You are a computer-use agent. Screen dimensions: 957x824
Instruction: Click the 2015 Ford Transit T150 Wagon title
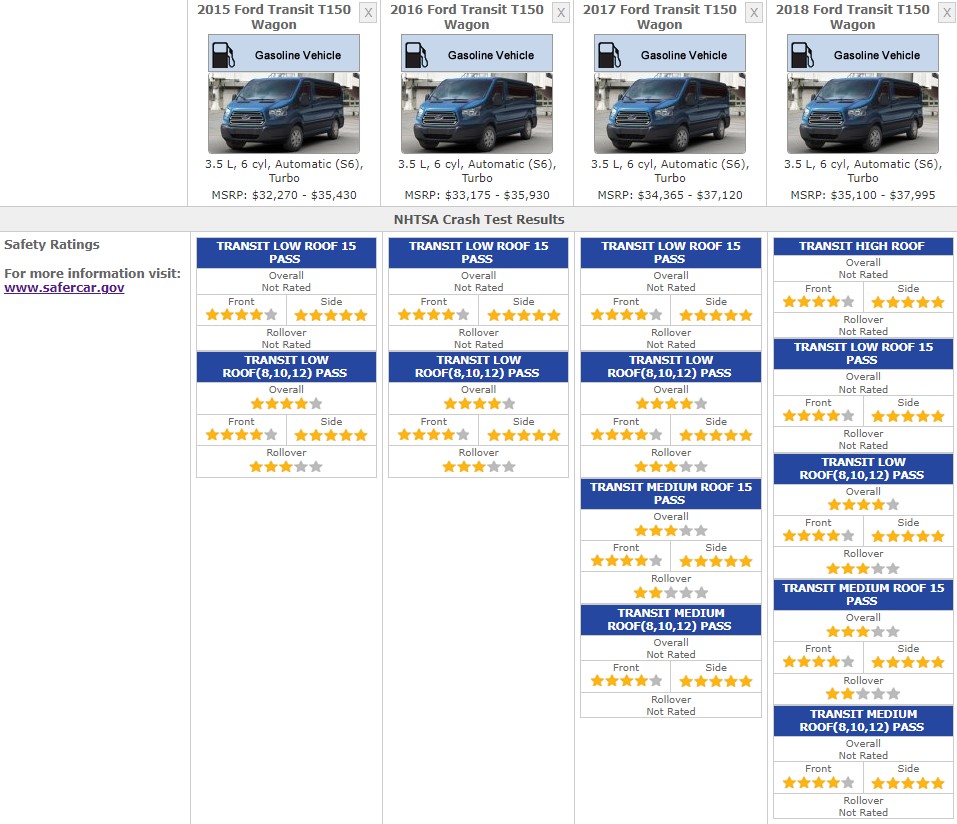274,17
